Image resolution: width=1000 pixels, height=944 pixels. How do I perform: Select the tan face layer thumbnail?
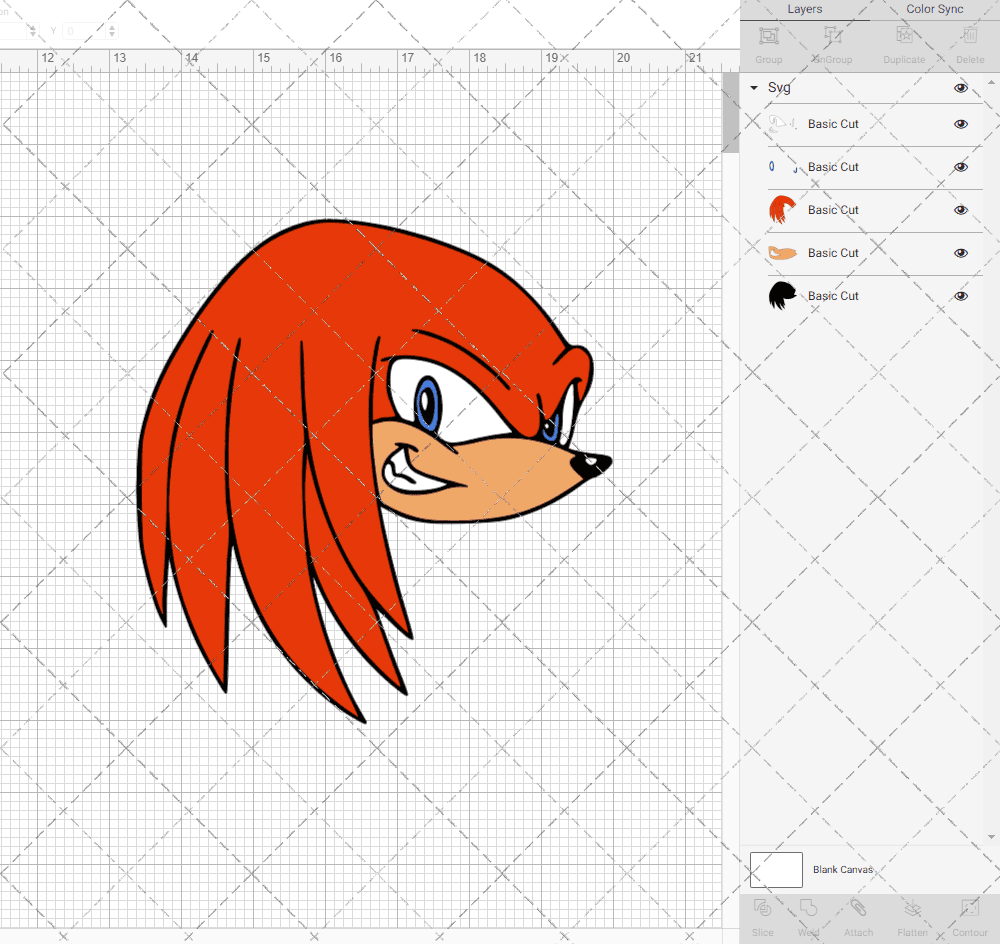783,253
